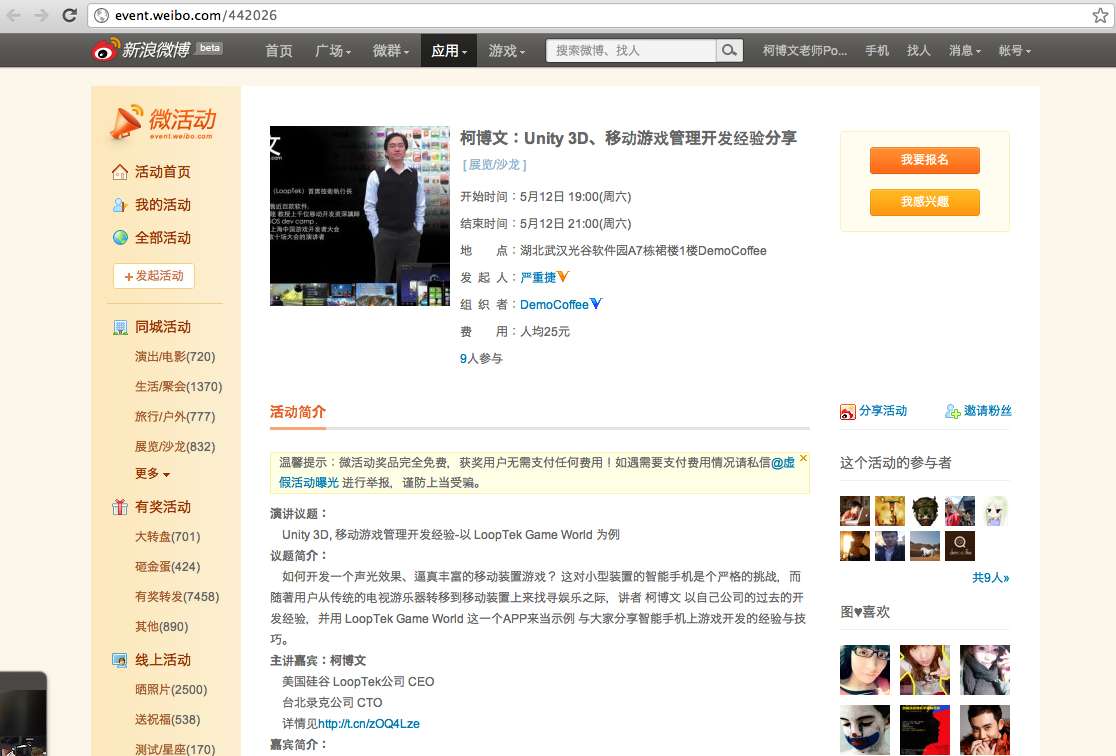Click the event poster image of 柯博文

pyautogui.click(x=359, y=216)
